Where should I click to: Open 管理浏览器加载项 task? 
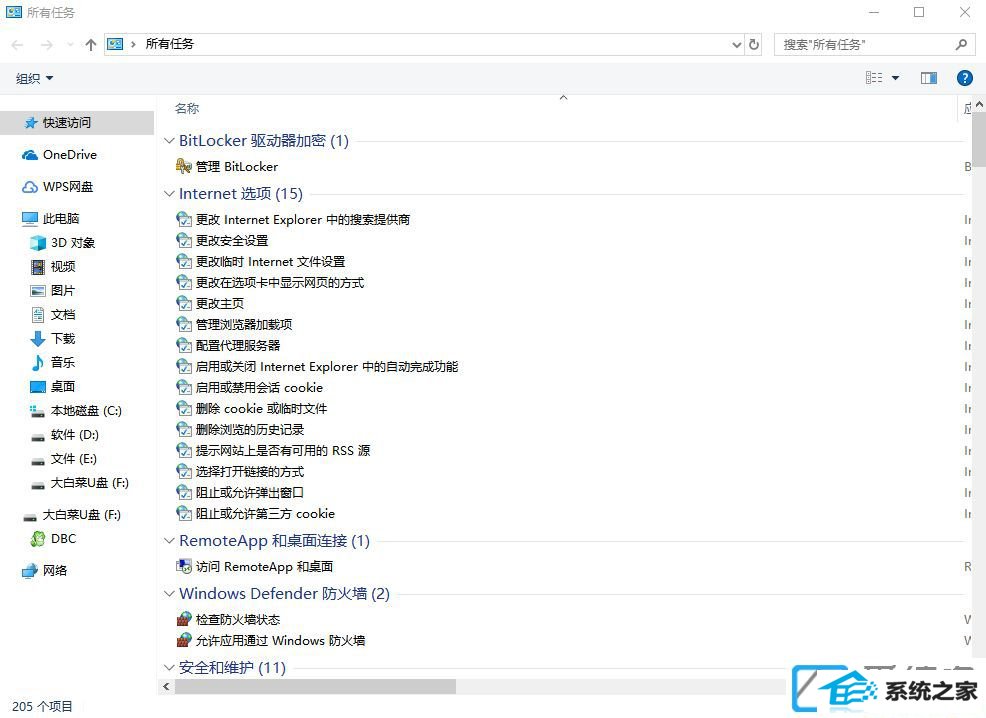(x=235, y=324)
